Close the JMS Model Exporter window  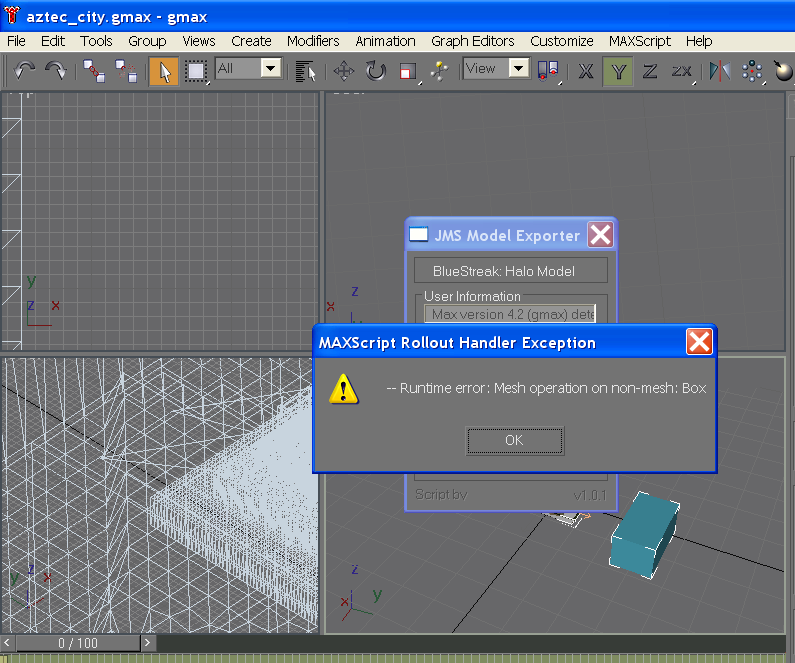click(x=599, y=235)
